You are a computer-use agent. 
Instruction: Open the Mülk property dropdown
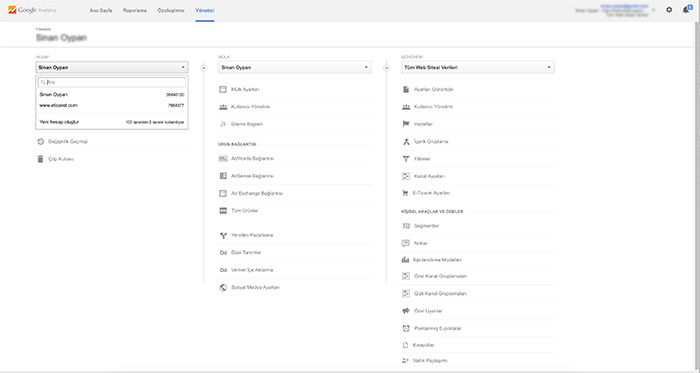pos(295,67)
